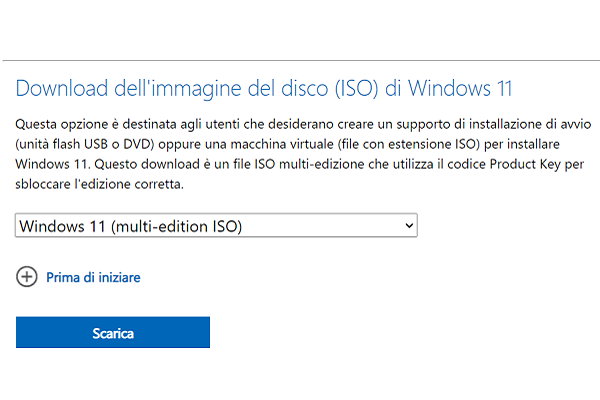Click the description paragraph about ISO
600x400 pixels.
click(300, 154)
